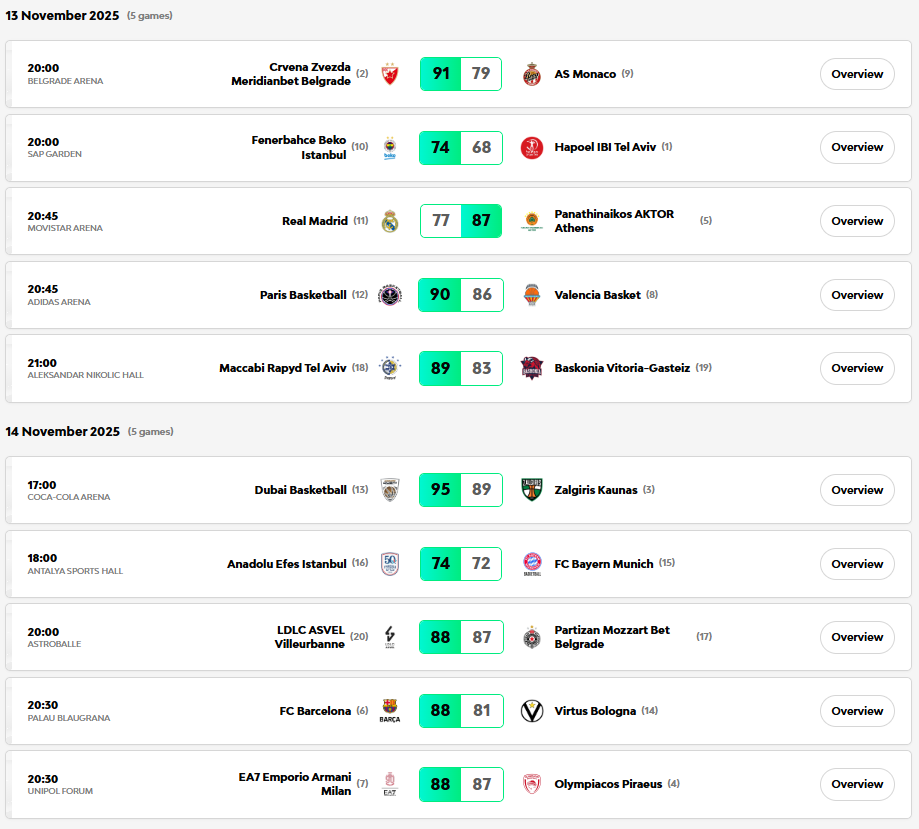Open the Fenerbahce Beko Istanbul team page
Screen dimensions: 919x829
(x=298, y=147)
